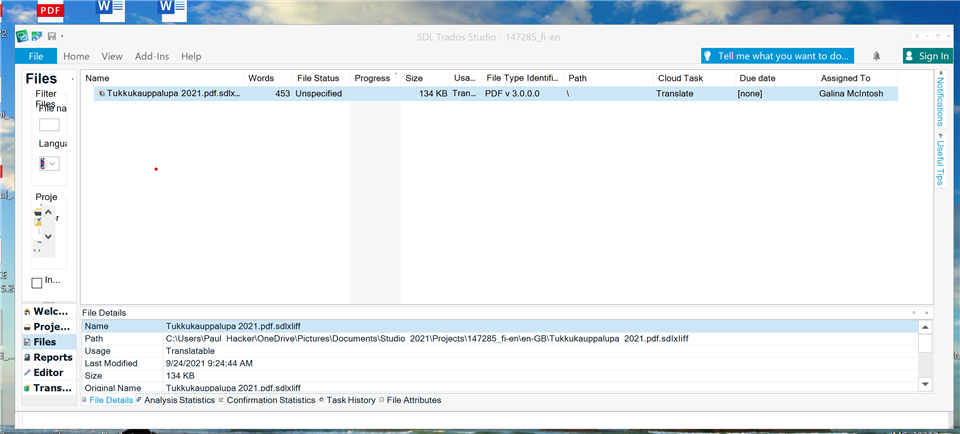Open the View ribbon tab

point(112,56)
